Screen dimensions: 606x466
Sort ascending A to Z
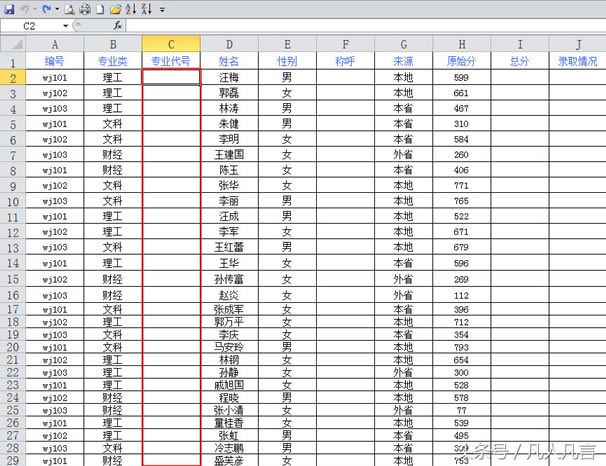[x=131, y=9]
